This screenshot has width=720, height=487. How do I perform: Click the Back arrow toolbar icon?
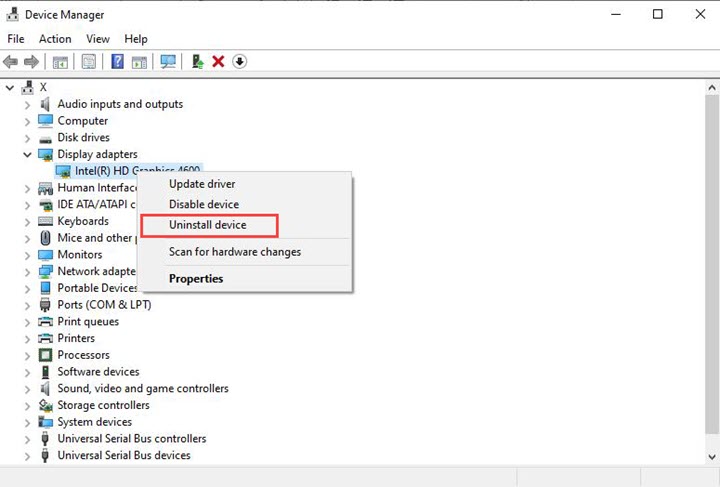[10, 62]
